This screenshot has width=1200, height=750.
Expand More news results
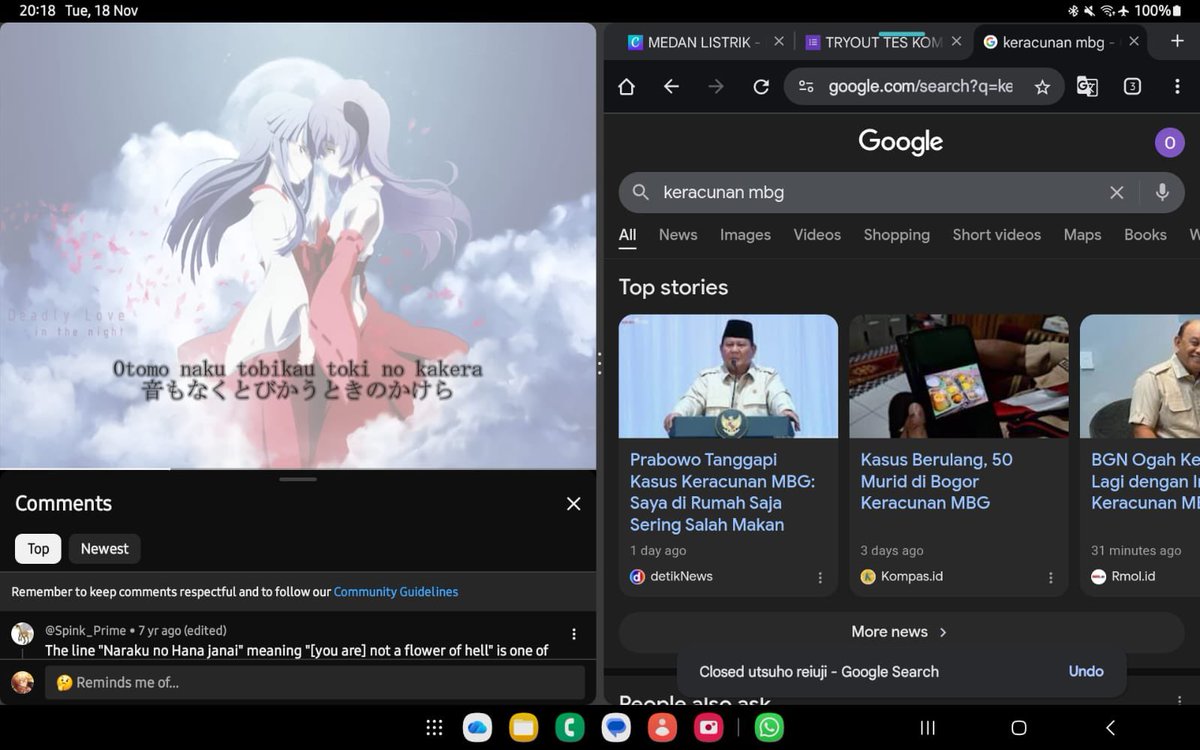900,632
